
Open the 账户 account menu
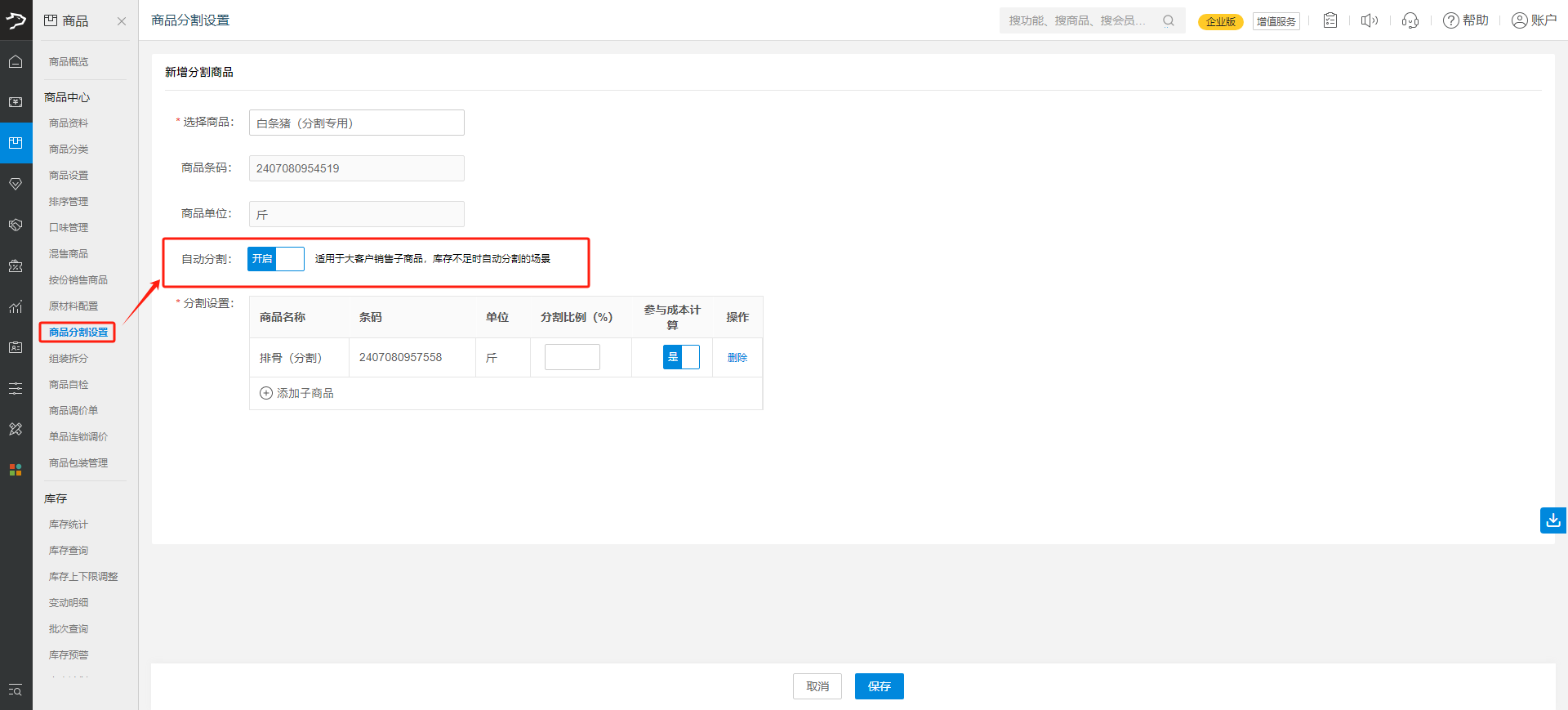coord(1534,20)
